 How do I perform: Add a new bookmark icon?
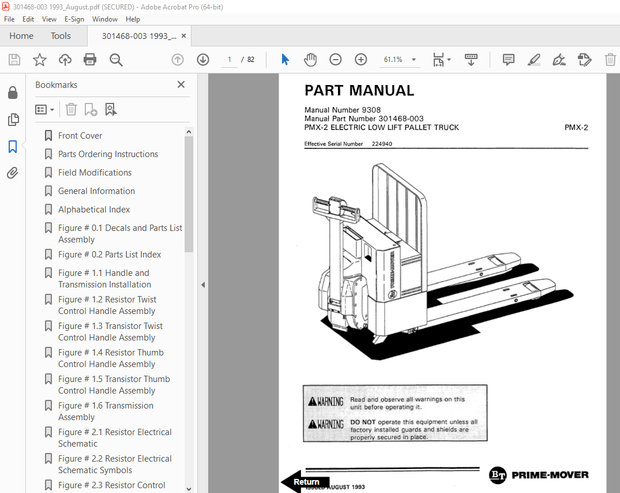coord(91,109)
